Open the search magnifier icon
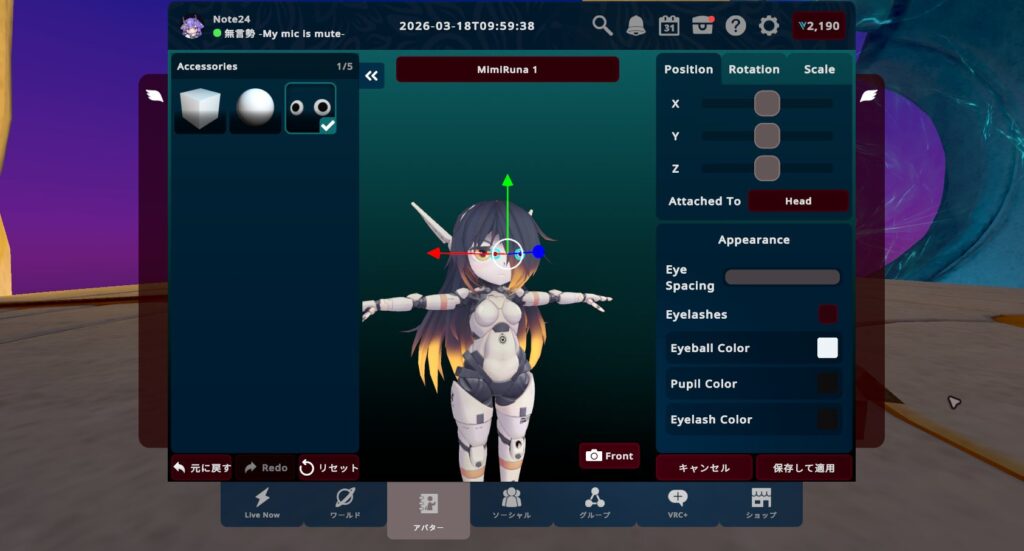This screenshot has width=1024, height=551. [602, 26]
